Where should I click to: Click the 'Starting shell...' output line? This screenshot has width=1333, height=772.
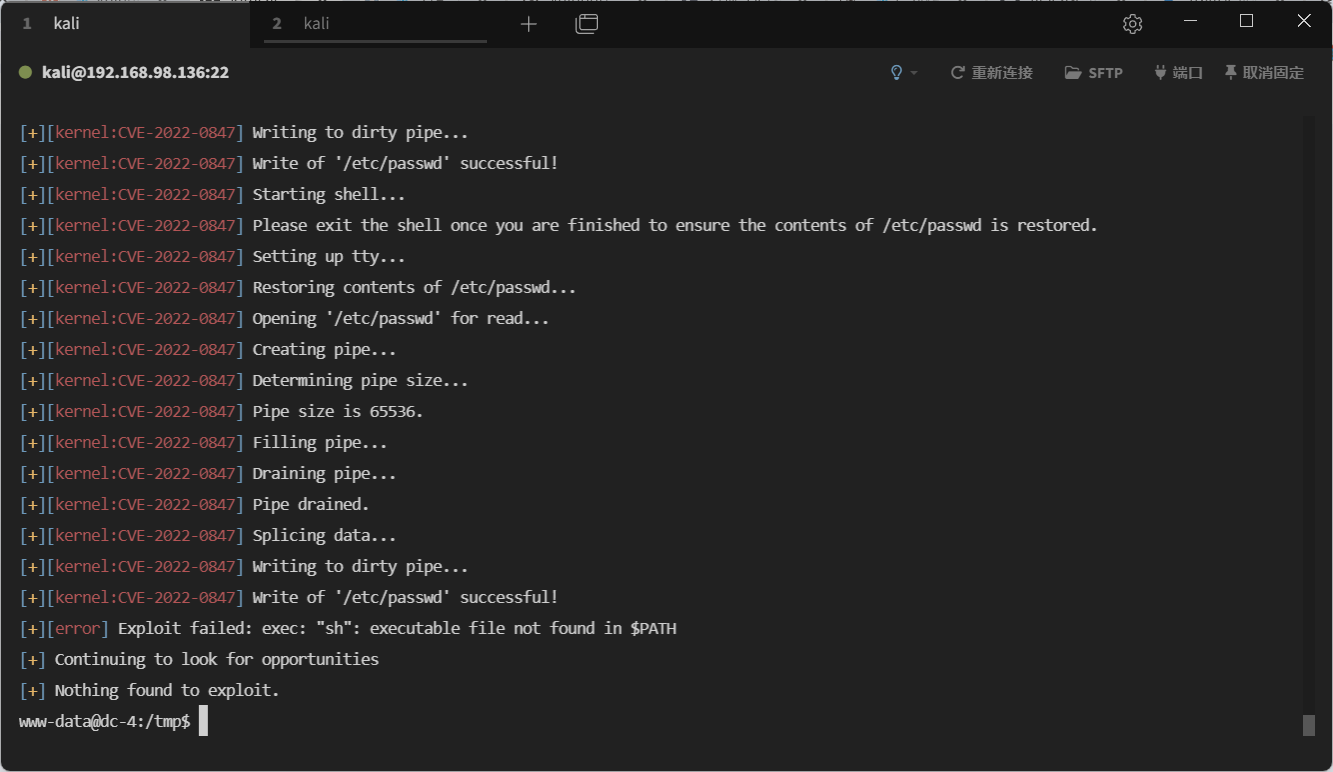coord(212,194)
